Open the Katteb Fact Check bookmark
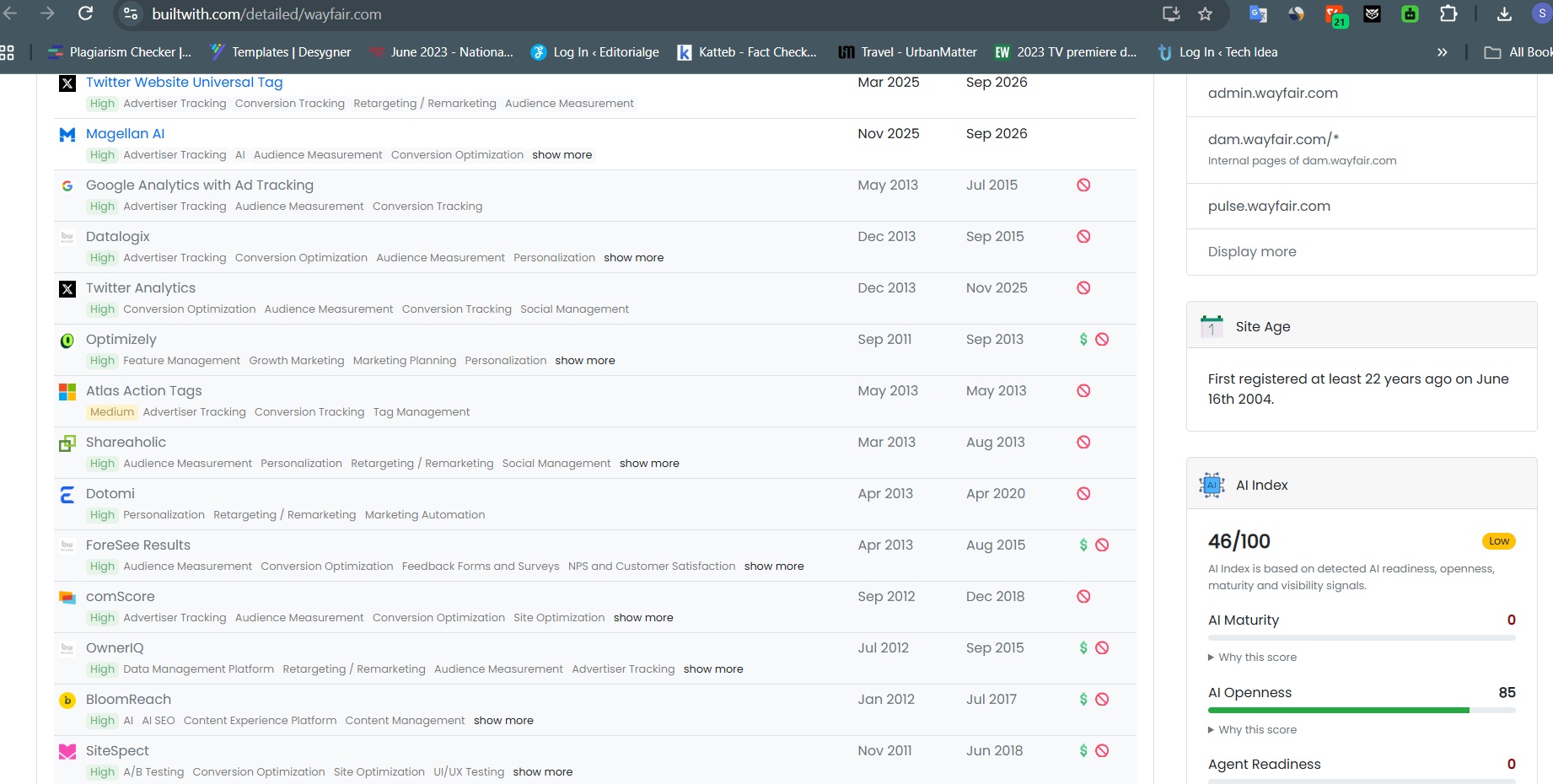The image size is (1553, 784). point(747,52)
